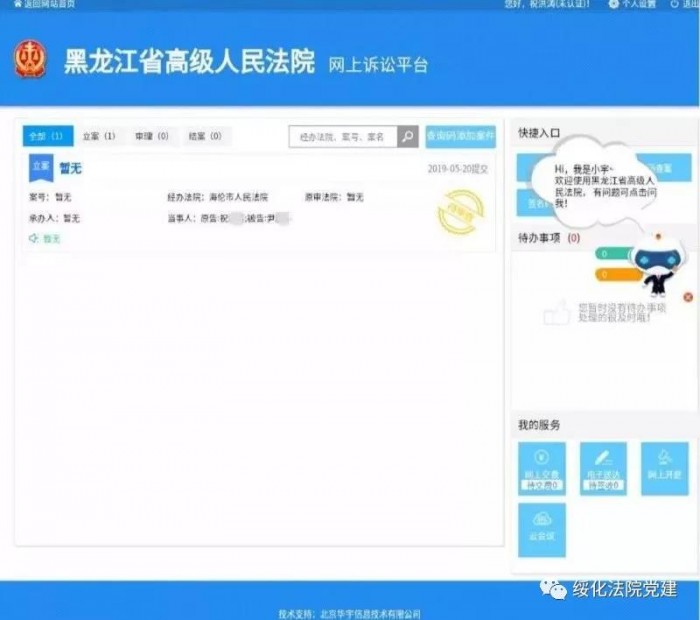The height and width of the screenshot is (620, 700).
Task: Open 个人设置 gear icon
Action: coord(614,4)
